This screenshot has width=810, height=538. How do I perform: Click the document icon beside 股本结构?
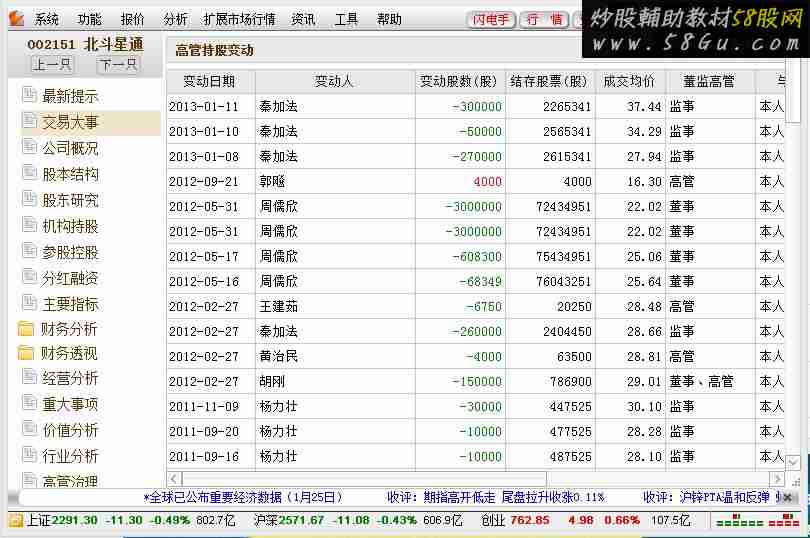(29, 173)
